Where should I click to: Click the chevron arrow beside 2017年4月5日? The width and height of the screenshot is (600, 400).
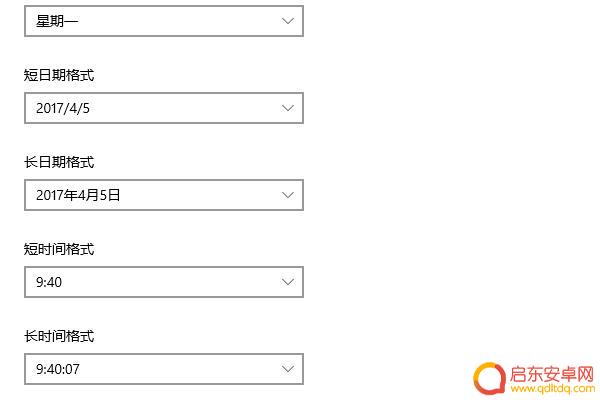pyautogui.click(x=288, y=195)
